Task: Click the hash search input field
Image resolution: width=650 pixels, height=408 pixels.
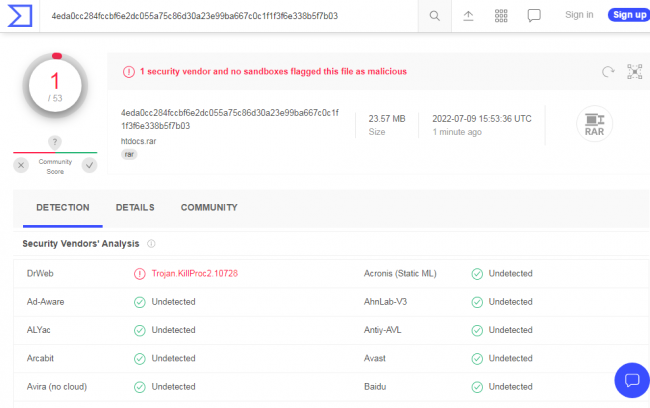Action: point(229,16)
